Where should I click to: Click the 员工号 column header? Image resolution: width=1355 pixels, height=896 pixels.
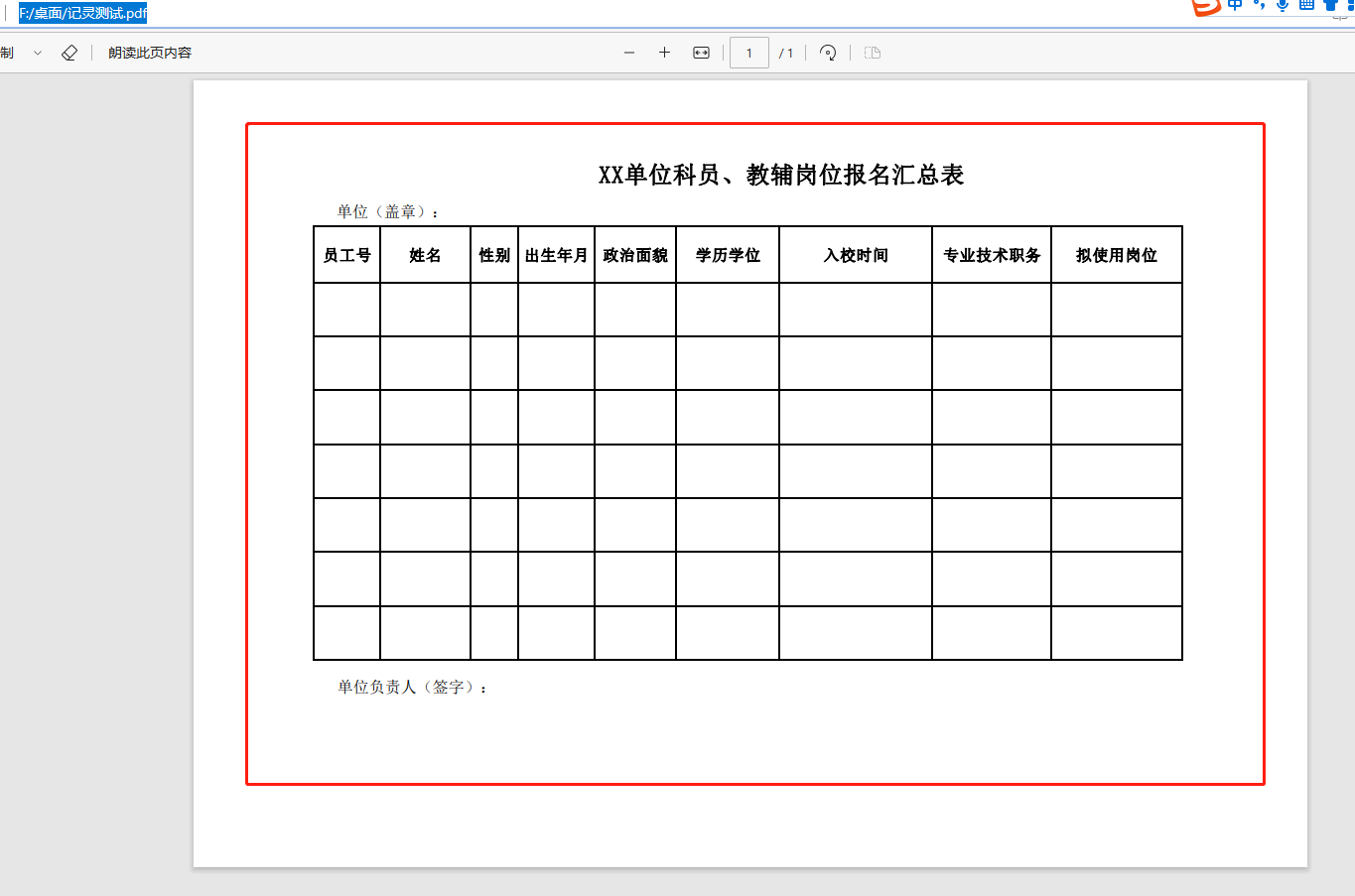coord(347,255)
